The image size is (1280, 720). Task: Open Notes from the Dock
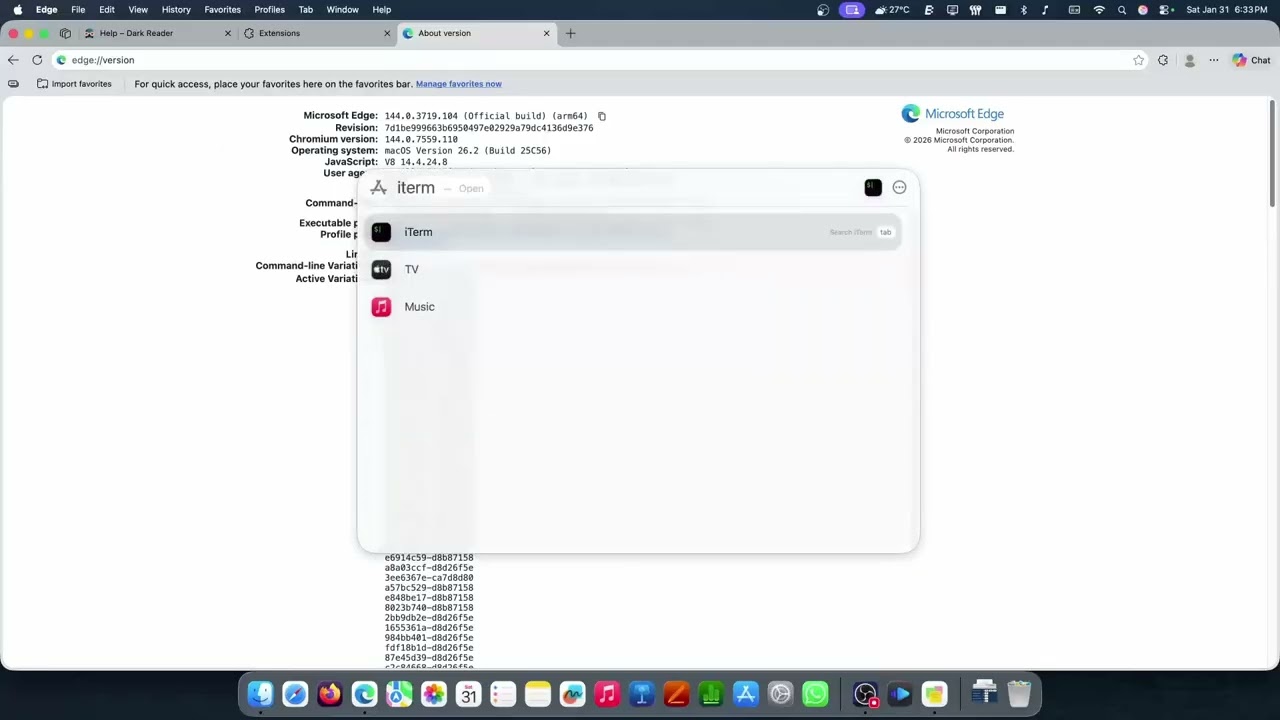[538, 693]
